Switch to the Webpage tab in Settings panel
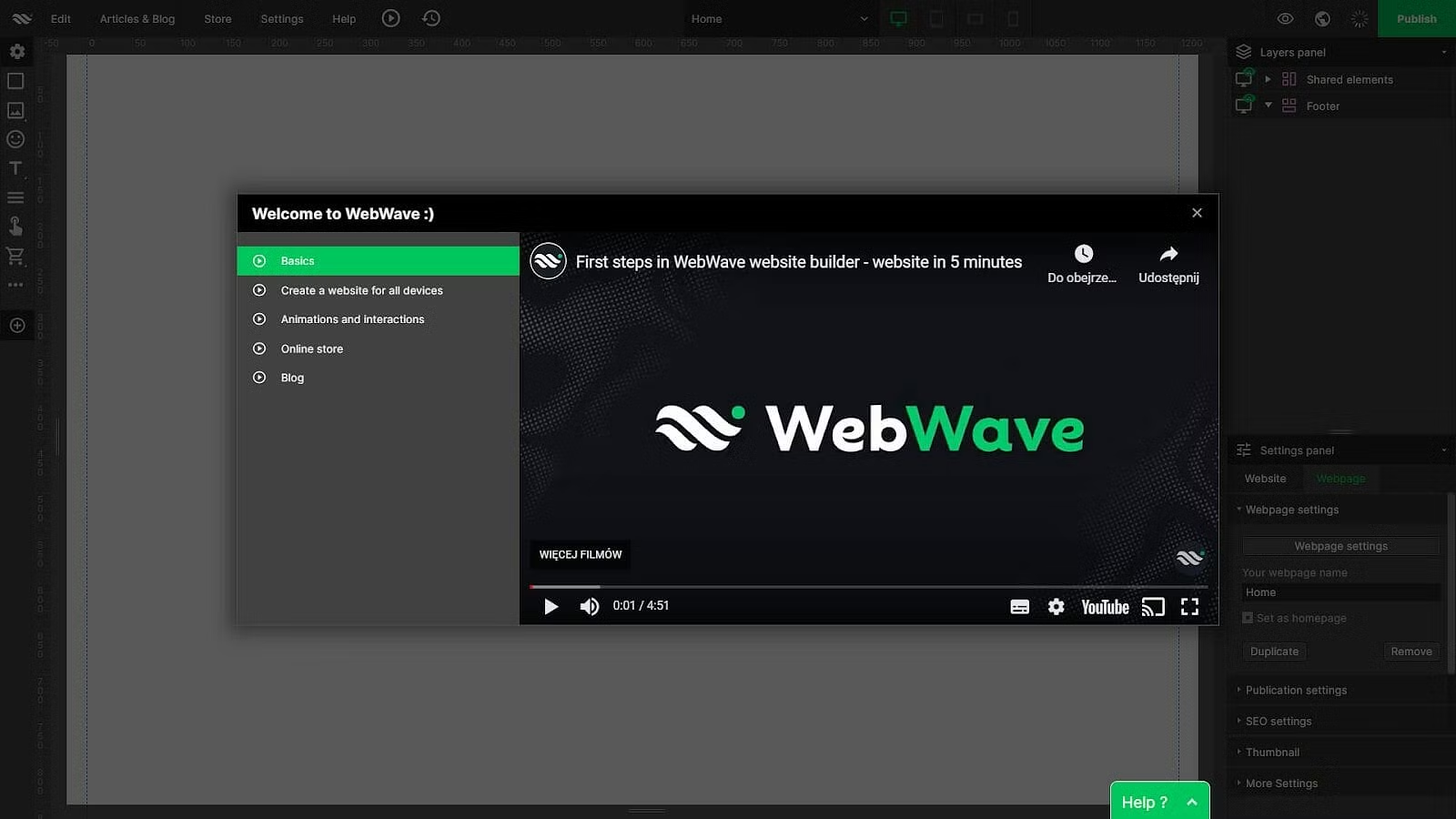Screen dimensions: 1456x819 coord(1340,479)
